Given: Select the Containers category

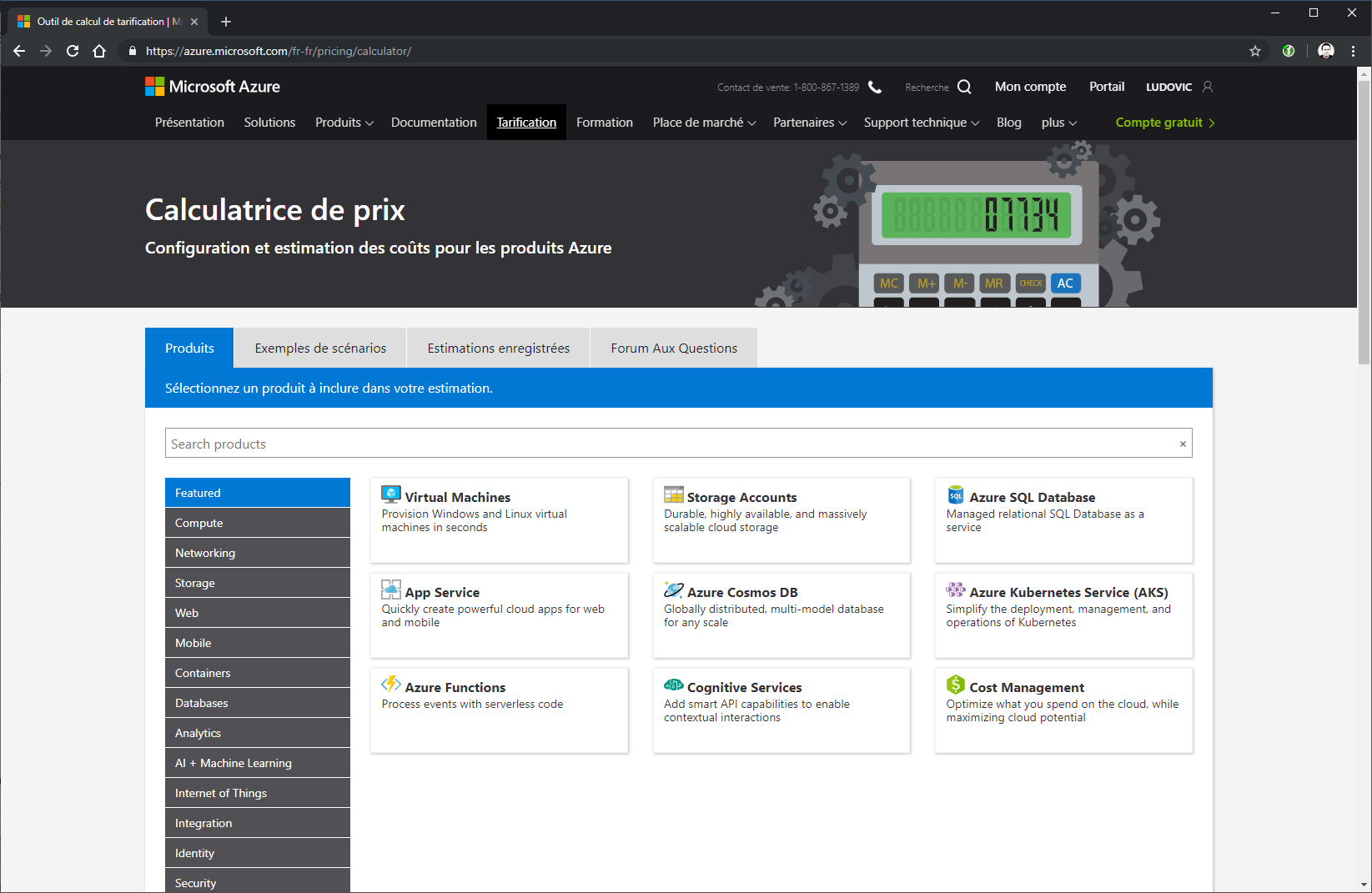Looking at the screenshot, I should pyautogui.click(x=258, y=673).
